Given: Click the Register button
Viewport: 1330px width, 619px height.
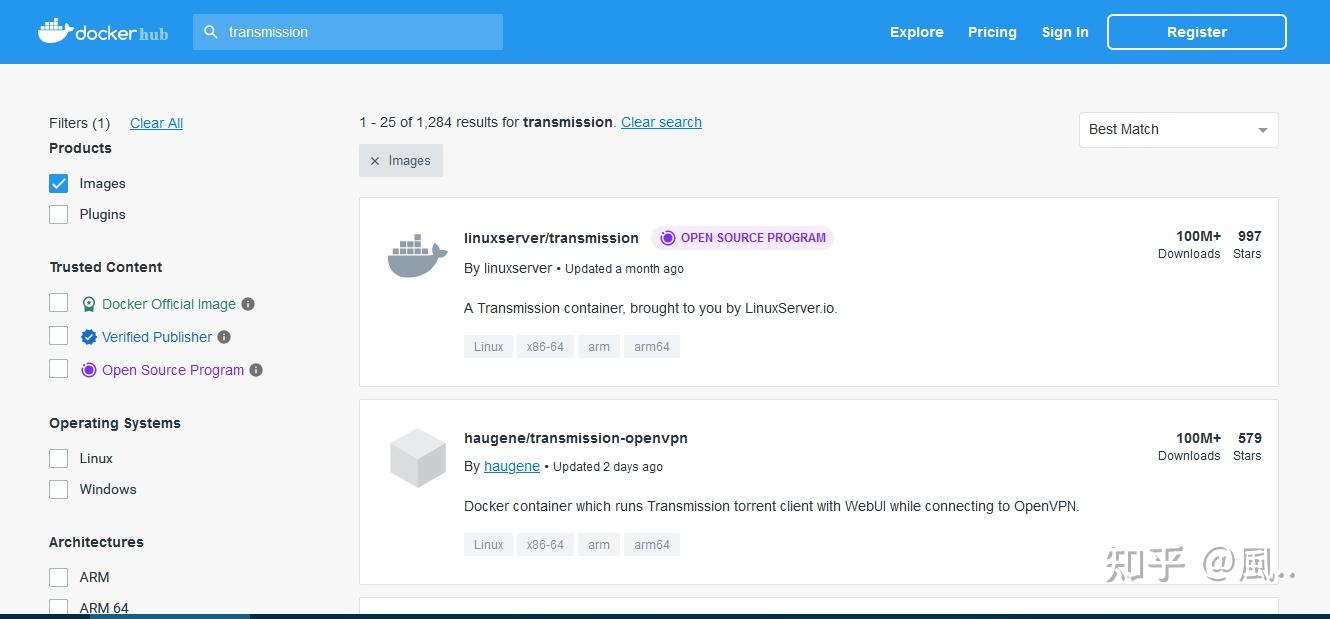Looking at the screenshot, I should coord(1196,31).
